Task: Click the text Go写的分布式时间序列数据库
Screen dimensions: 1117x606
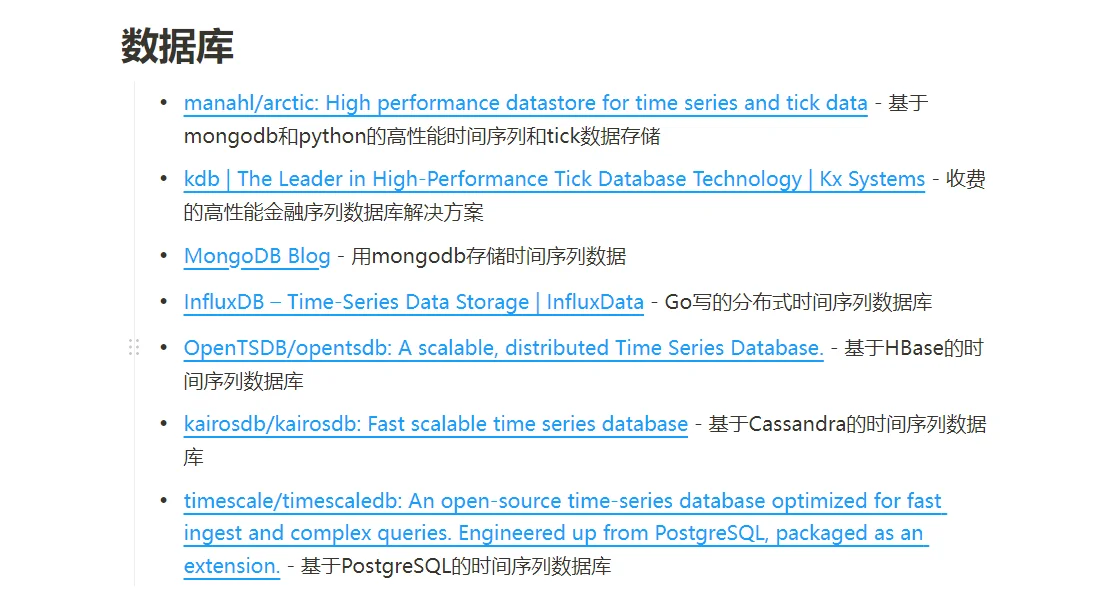Action: pos(798,302)
